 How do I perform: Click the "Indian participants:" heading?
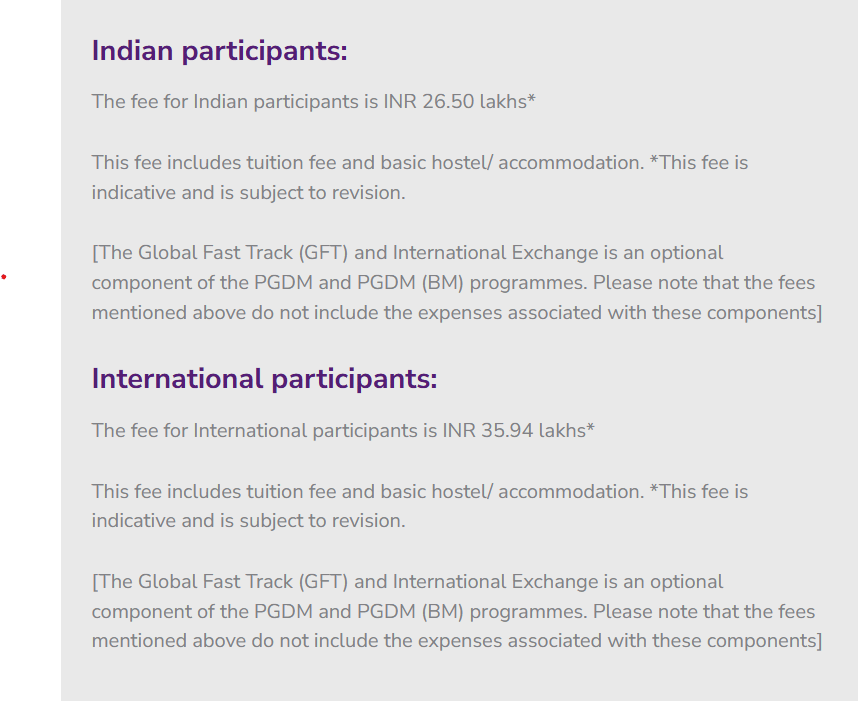click(x=219, y=51)
